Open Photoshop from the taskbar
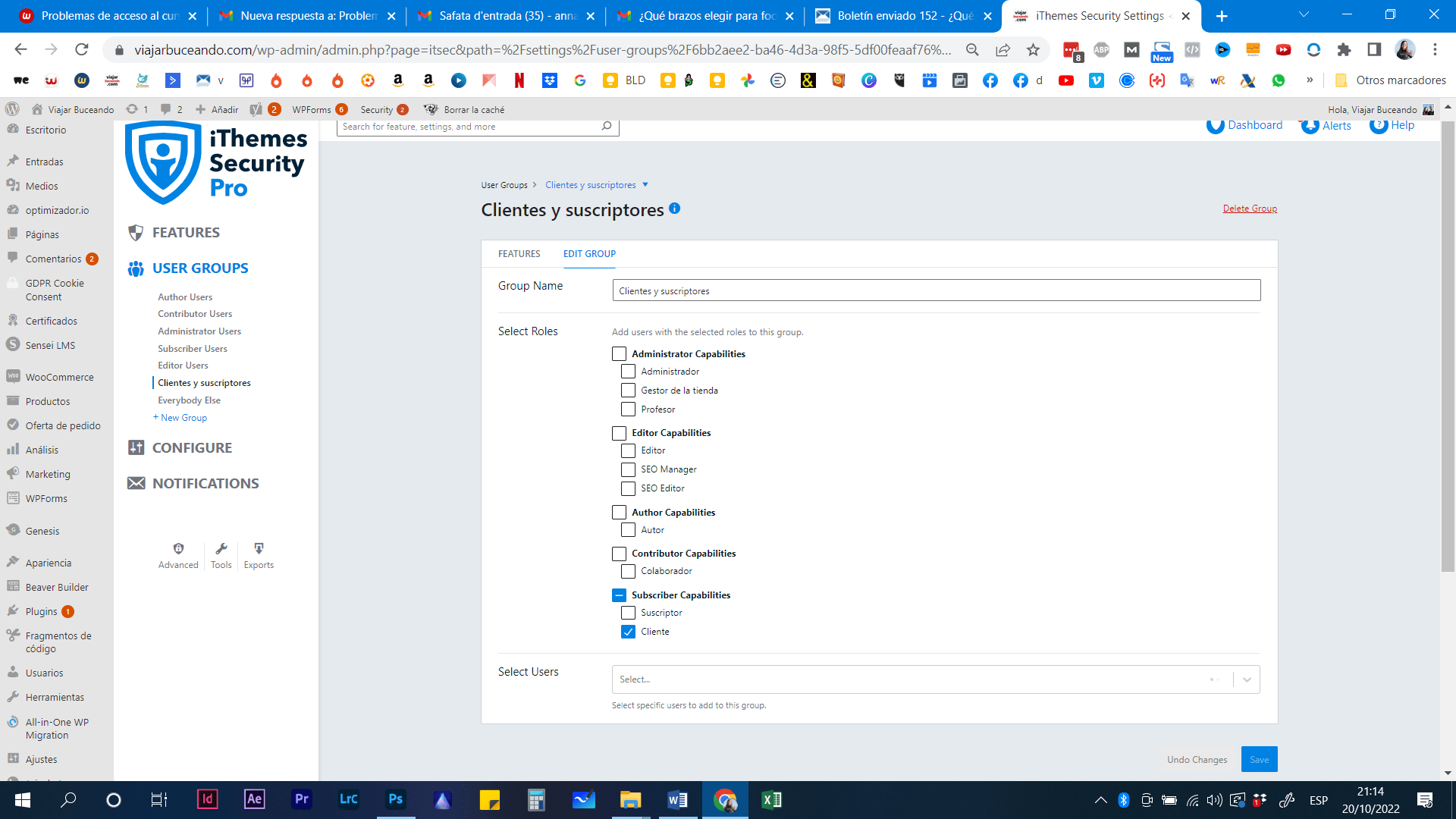This screenshot has width=1456, height=819. (x=396, y=799)
